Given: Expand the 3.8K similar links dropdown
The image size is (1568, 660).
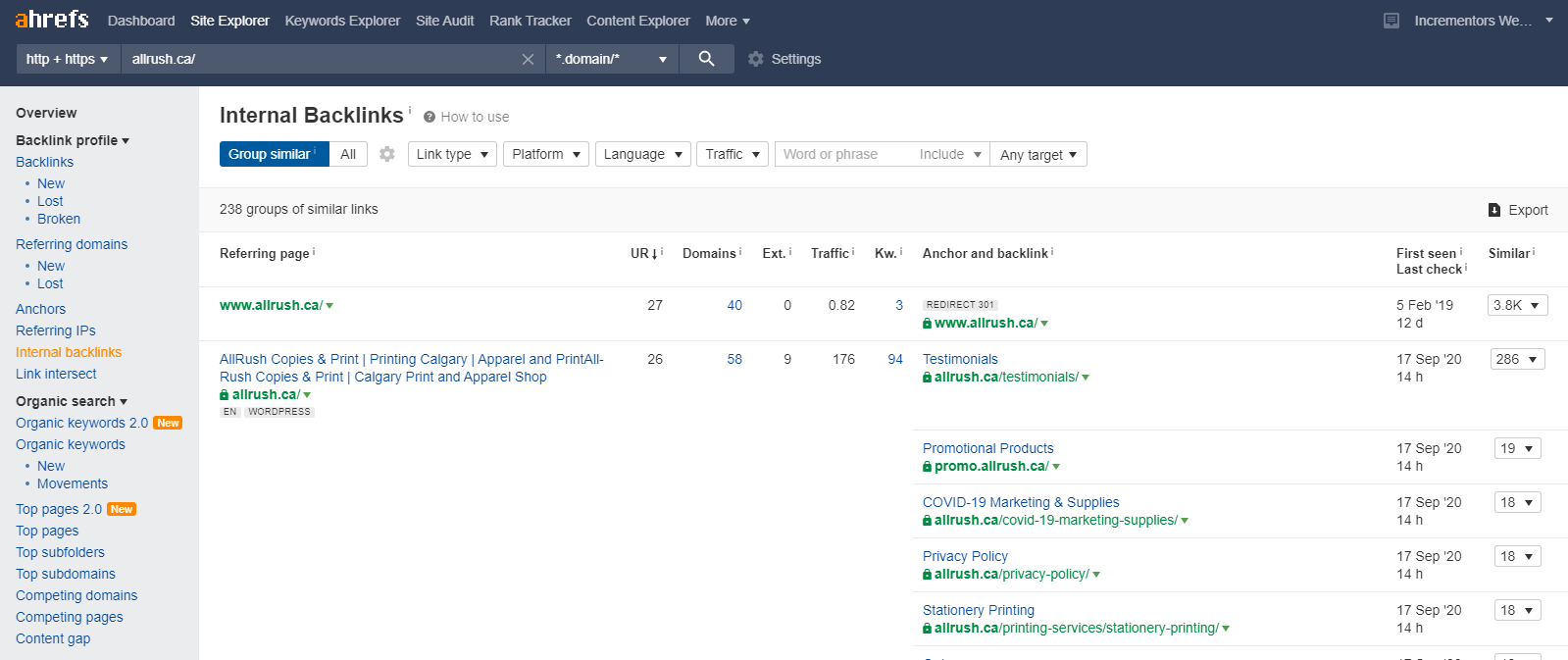Looking at the screenshot, I should [x=1517, y=305].
